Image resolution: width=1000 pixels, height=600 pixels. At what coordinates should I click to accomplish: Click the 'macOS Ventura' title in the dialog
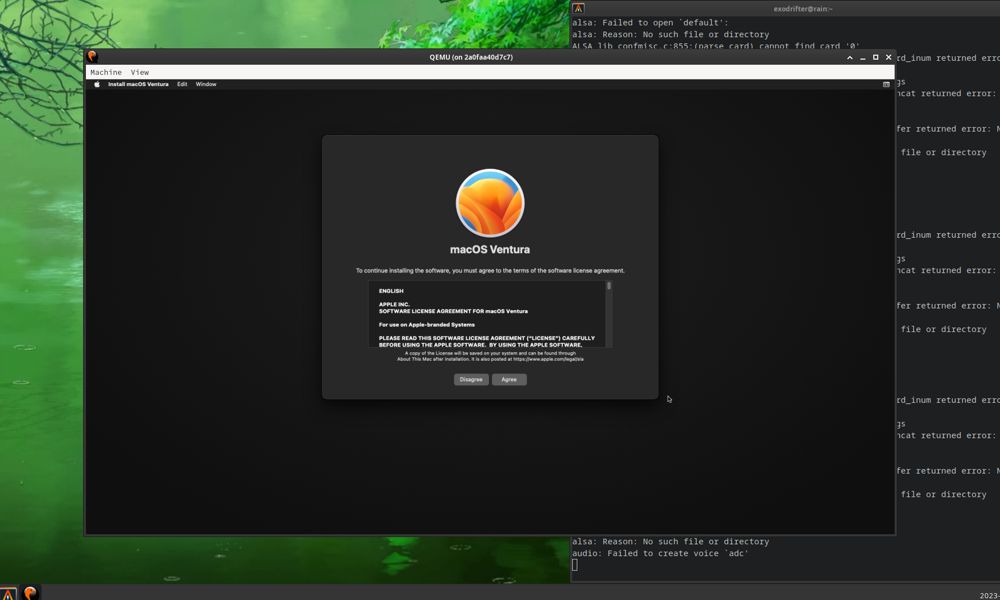(490, 249)
